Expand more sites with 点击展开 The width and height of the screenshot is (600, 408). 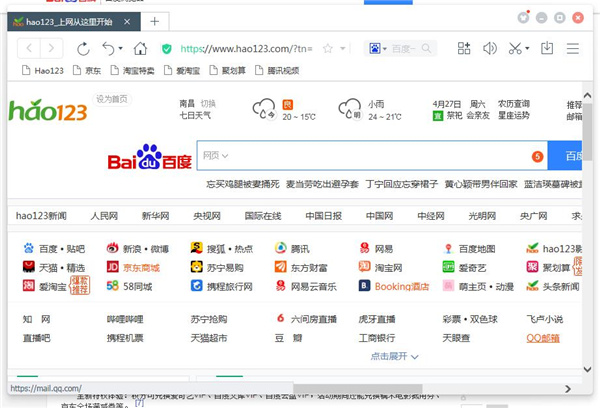click(395, 356)
